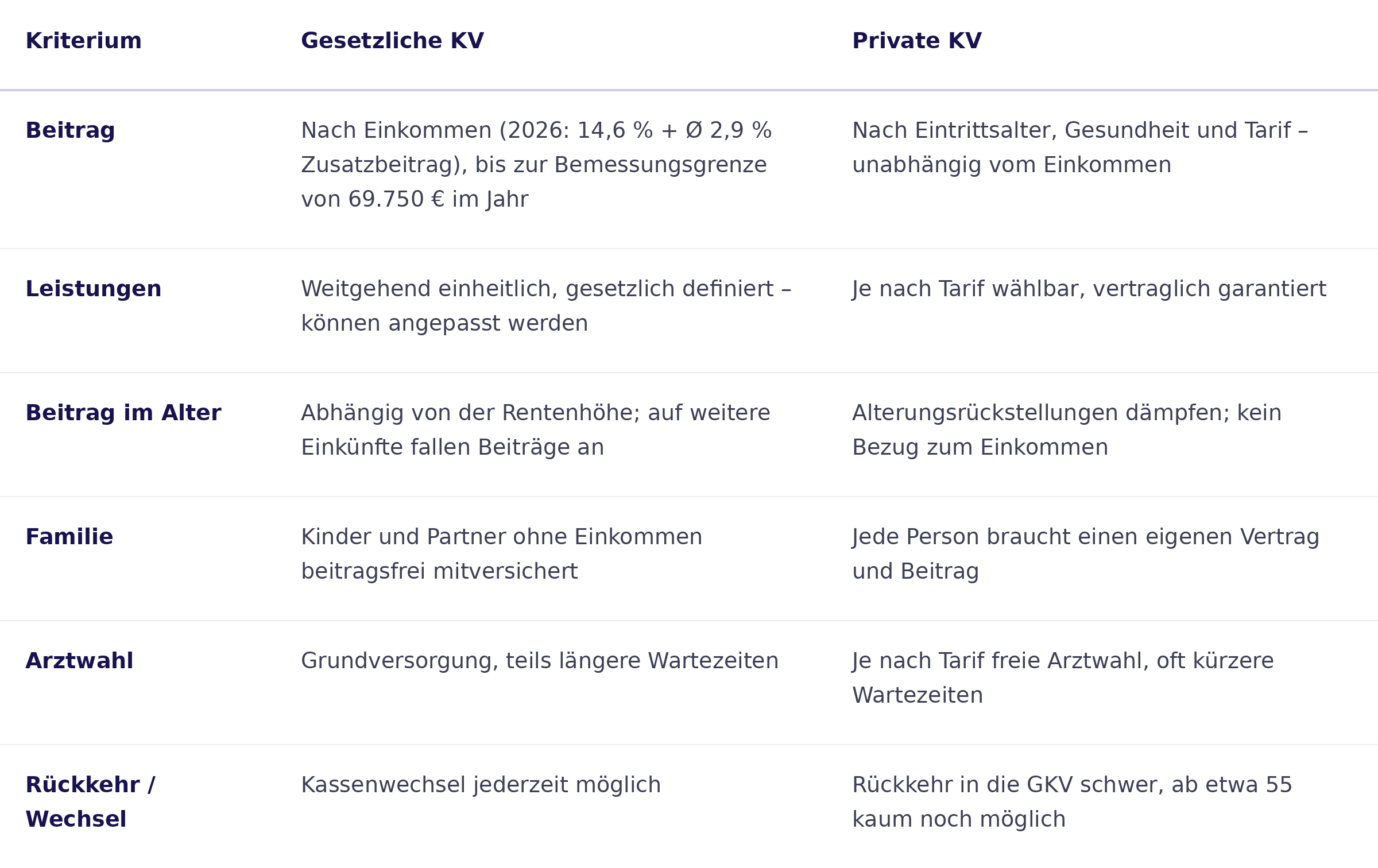Click the Beitrag im Alter row label
This screenshot has height=868, width=1378.
click(123, 413)
